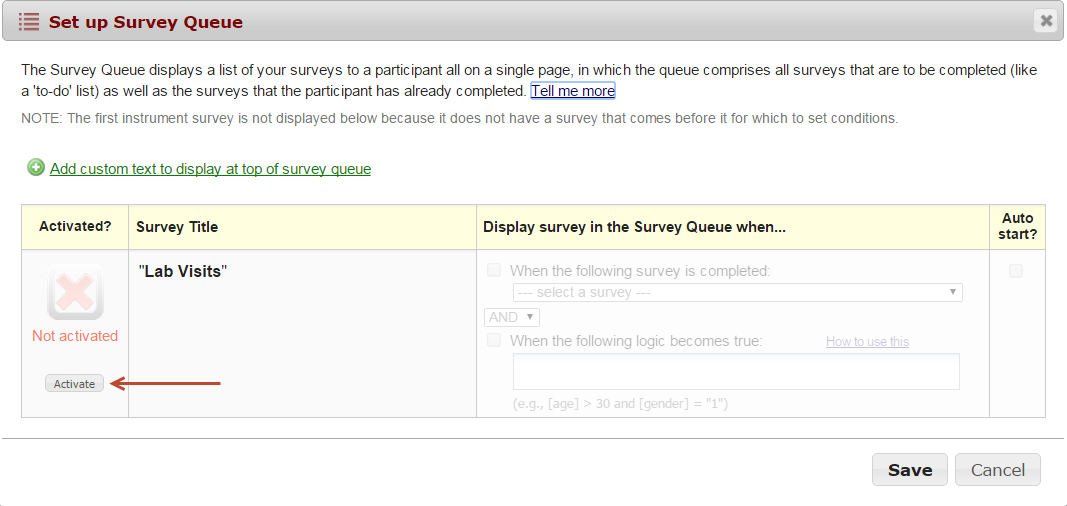The width and height of the screenshot is (1067, 506).
Task: Open the 'select a survey' dropdown
Action: [737, 292]
